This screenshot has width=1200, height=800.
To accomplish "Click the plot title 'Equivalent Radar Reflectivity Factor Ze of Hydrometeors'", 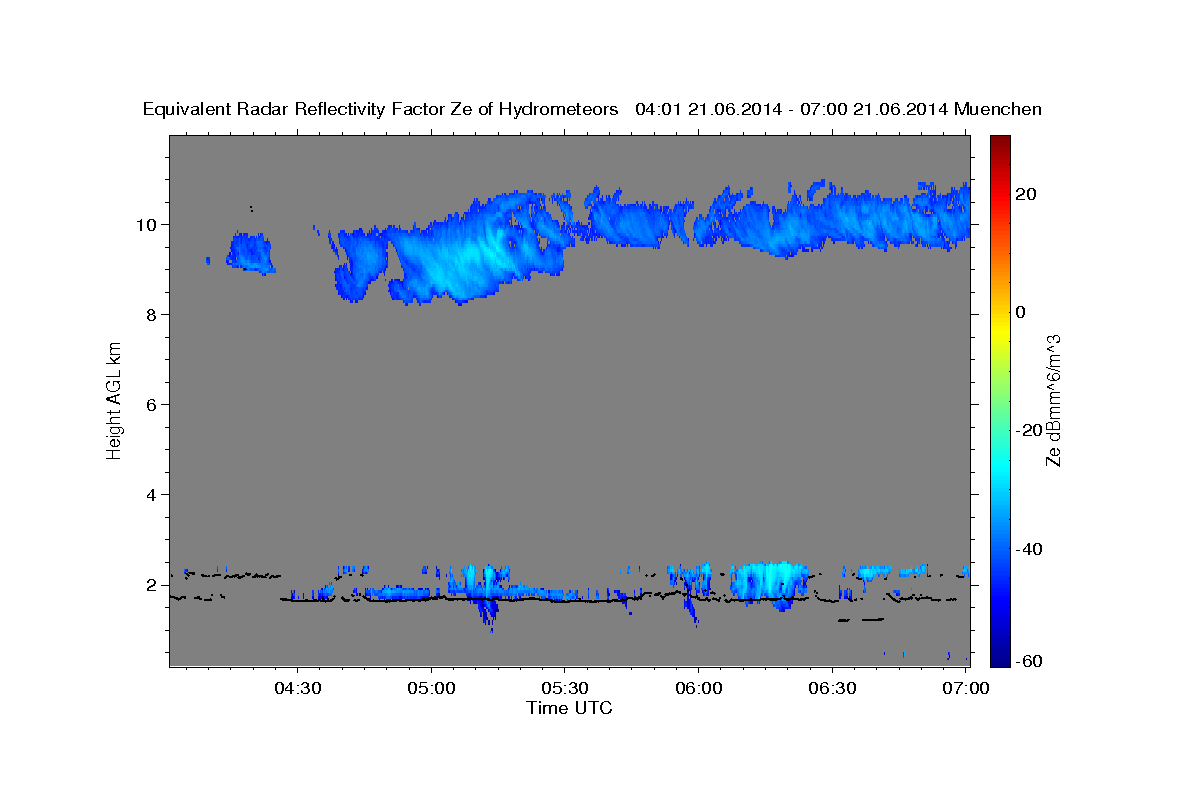I will tap(380, 109).
